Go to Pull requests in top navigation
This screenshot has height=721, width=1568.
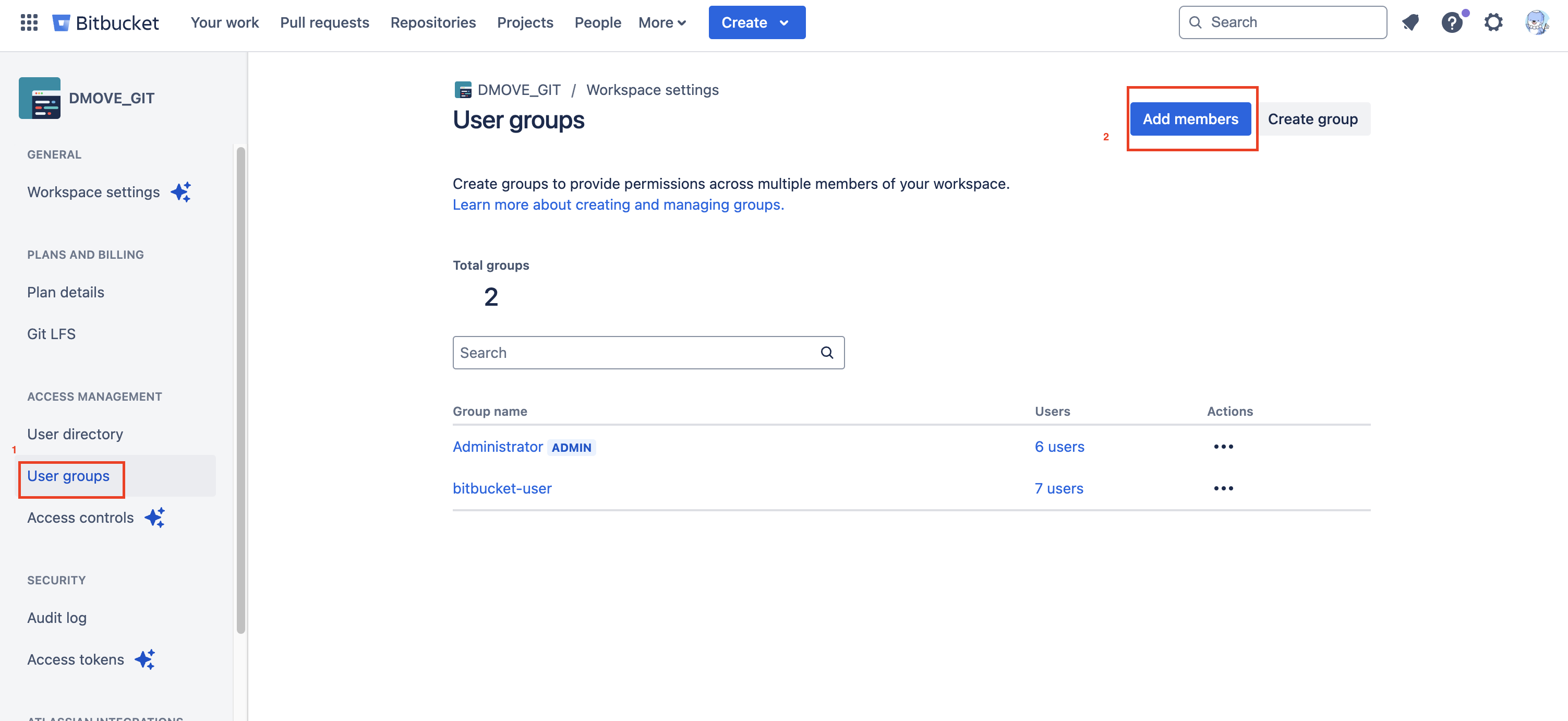coord(324,22)
